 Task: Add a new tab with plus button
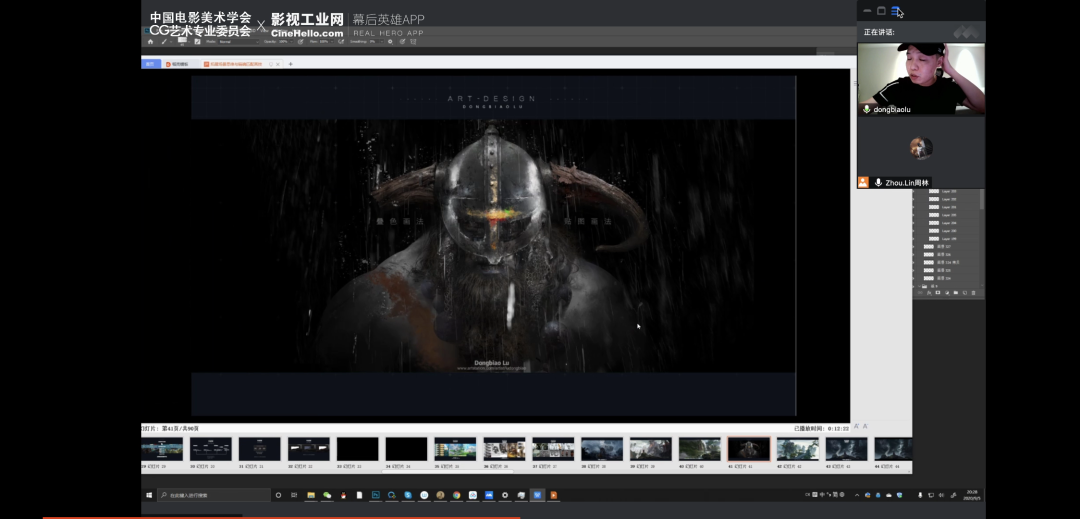(291, 64)
